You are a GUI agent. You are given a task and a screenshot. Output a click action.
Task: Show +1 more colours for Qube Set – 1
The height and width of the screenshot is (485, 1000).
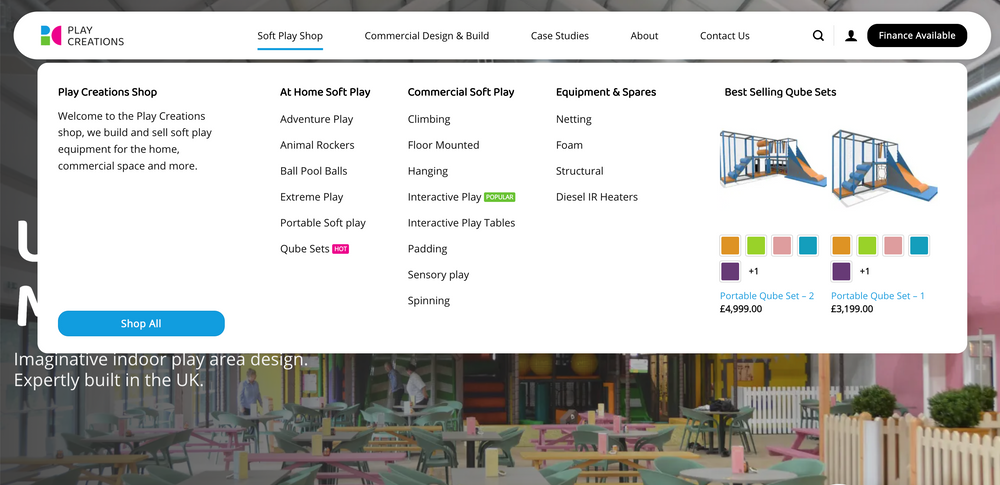tap(864, 271)
